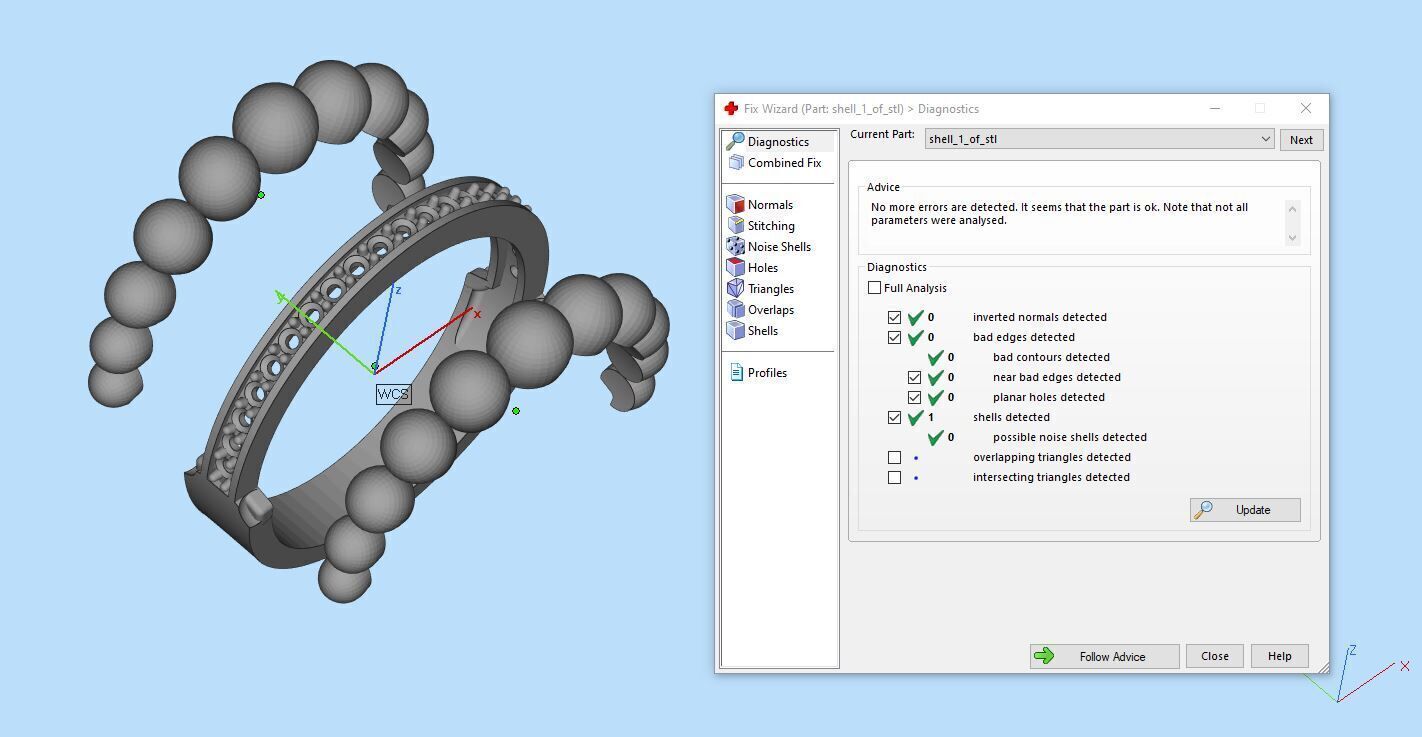Go to the Noise Shells page label
This screenshot has width=1422, height=737.
tap(779, 247)
